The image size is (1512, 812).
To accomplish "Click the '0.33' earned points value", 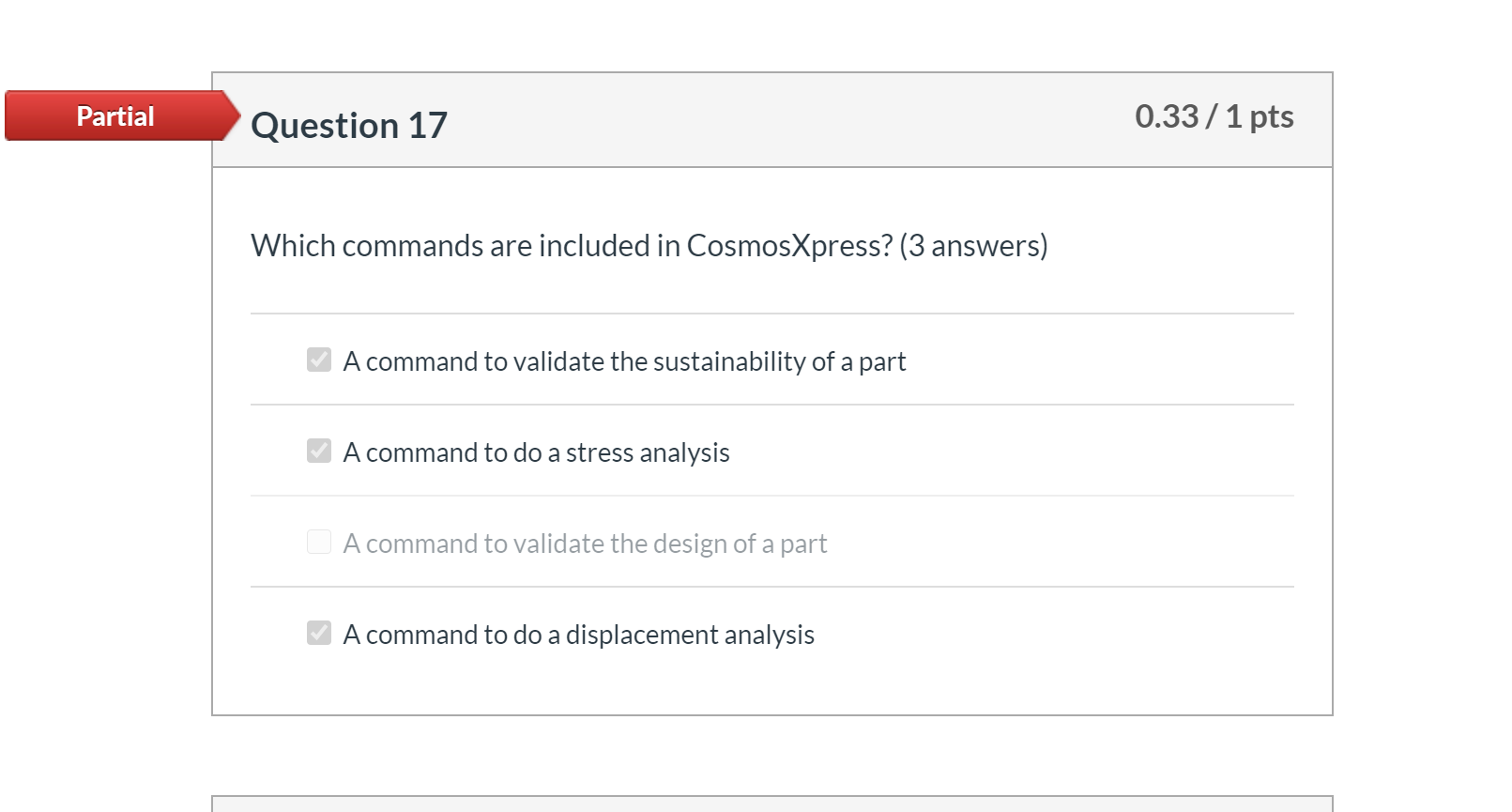I will tap(1167, 116).
